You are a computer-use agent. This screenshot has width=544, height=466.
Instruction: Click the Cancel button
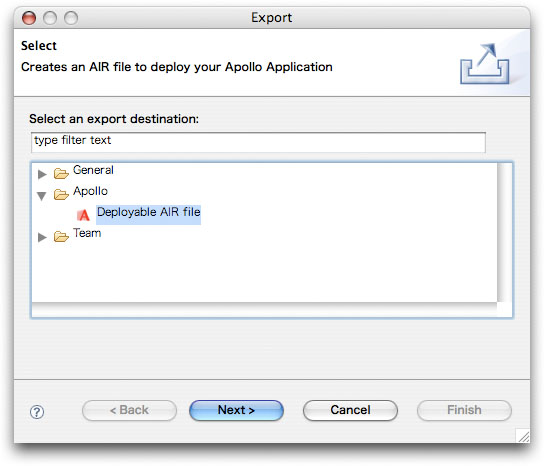pyautogui.click(x=350, y=410)
